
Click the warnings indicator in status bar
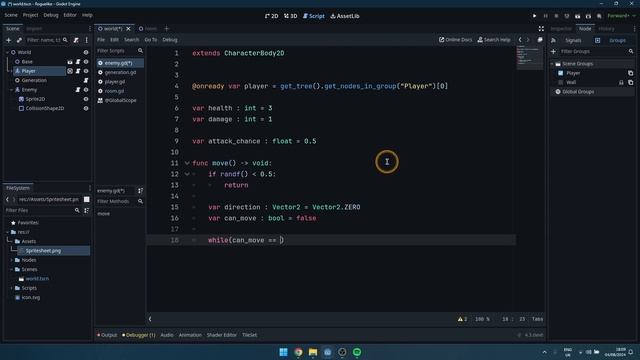pos(462,319)
